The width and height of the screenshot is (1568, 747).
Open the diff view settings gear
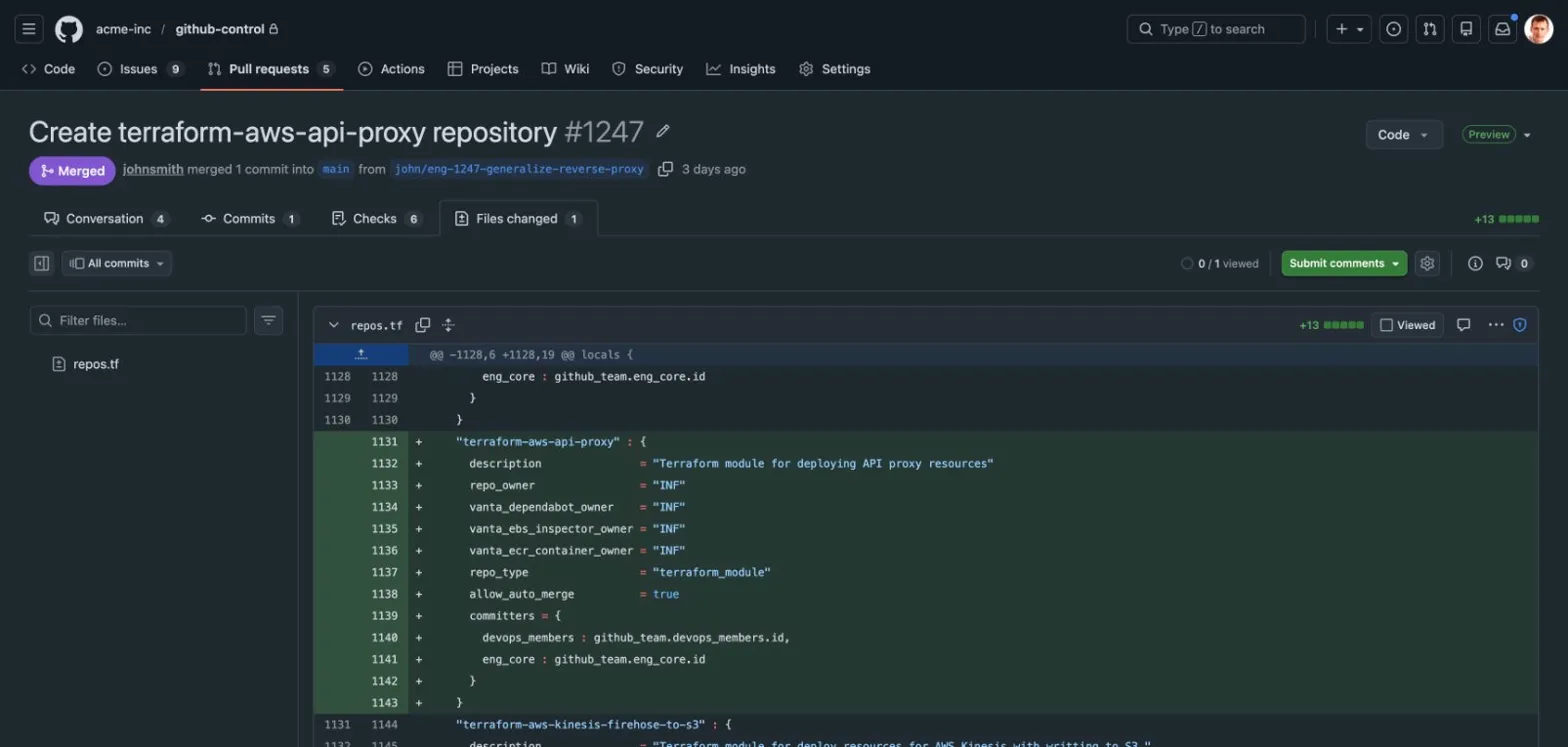[x=1427, y=263]
